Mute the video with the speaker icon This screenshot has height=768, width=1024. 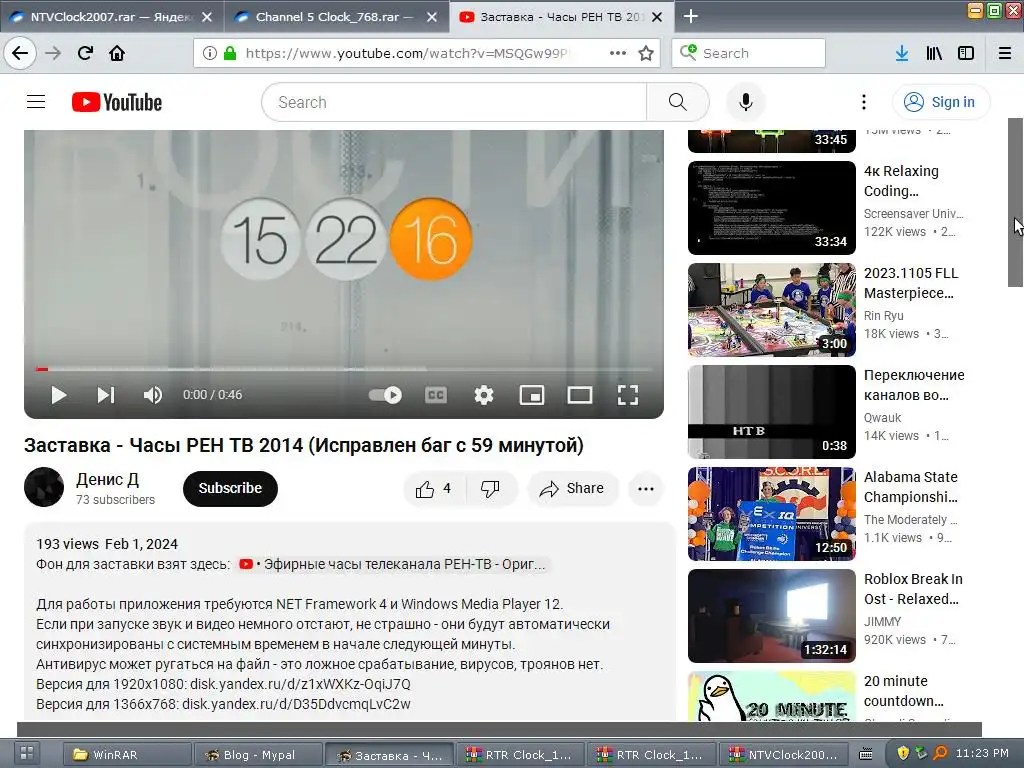point(153,394)
